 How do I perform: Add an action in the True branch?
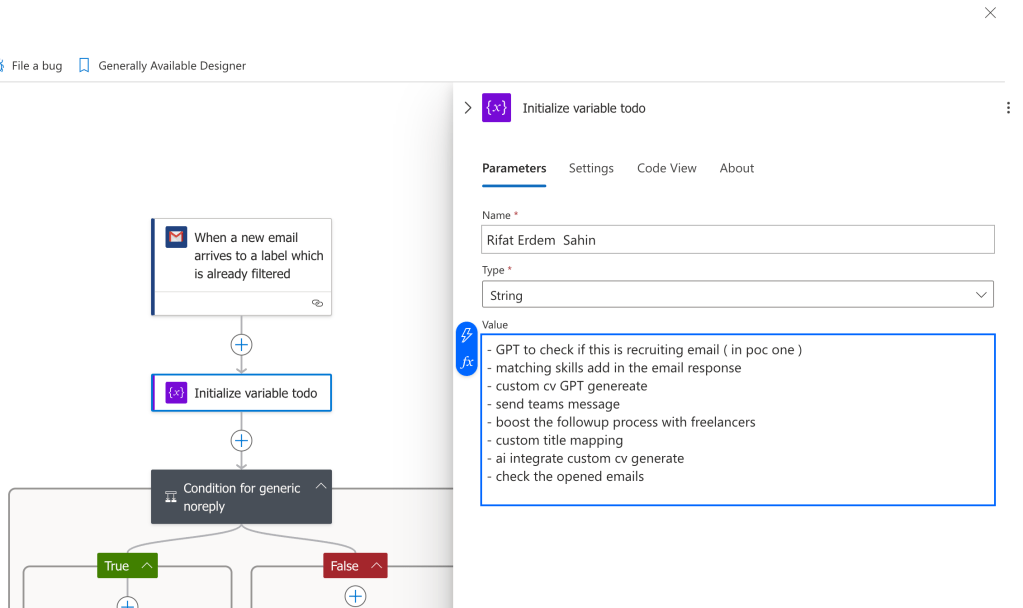tap(127, 603)
